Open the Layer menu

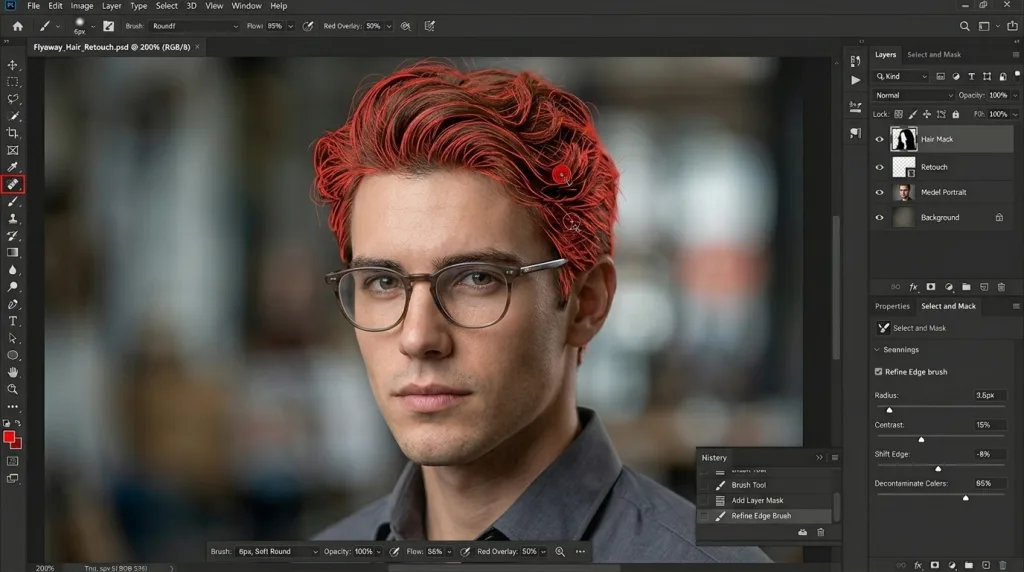111,6
